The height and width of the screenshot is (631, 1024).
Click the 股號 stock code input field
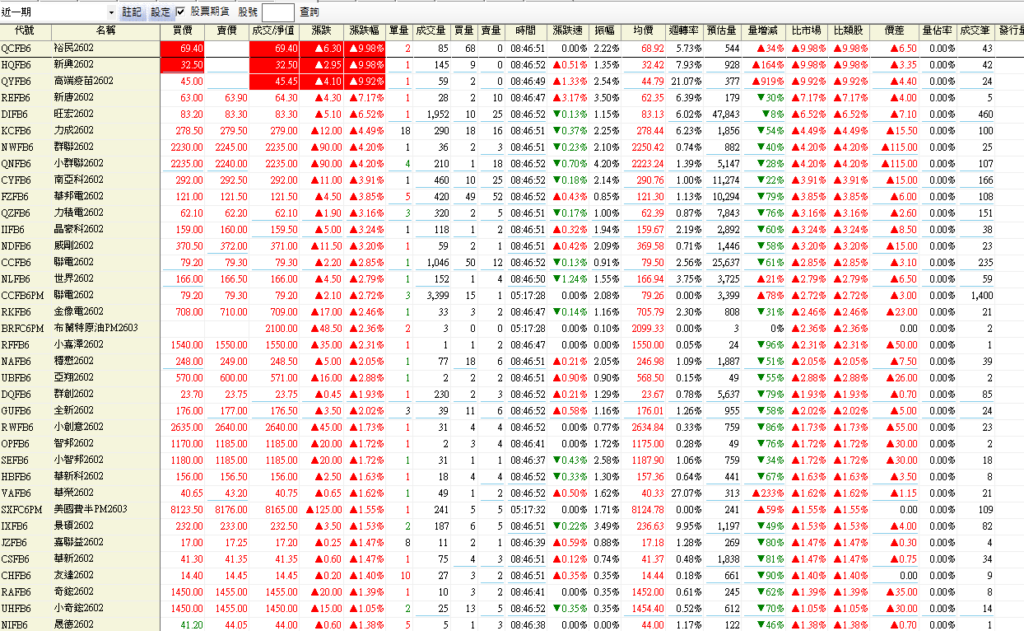[277, 12]
